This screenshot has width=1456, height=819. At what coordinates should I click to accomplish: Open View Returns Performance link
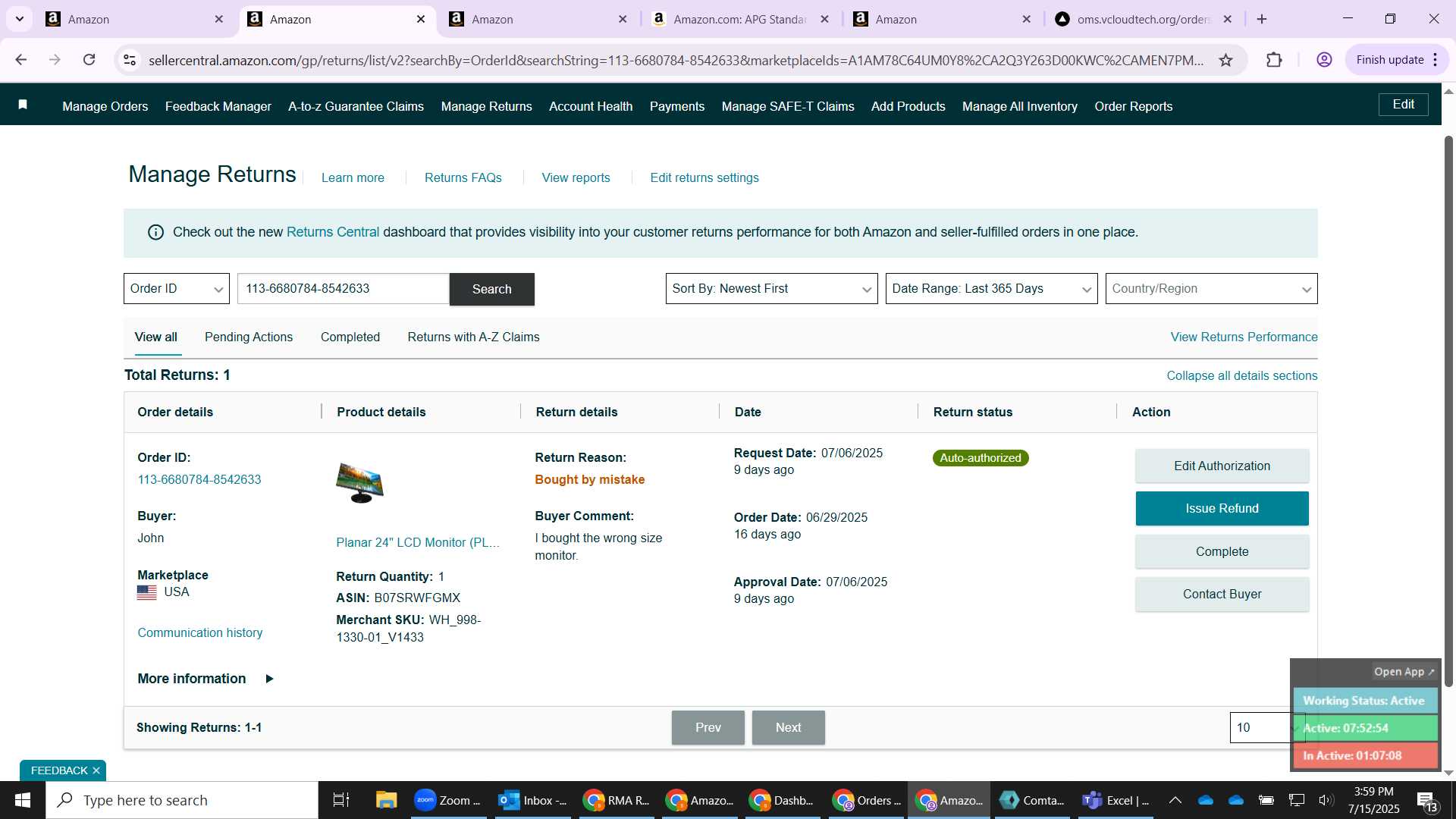click(x=1244, y=337)
